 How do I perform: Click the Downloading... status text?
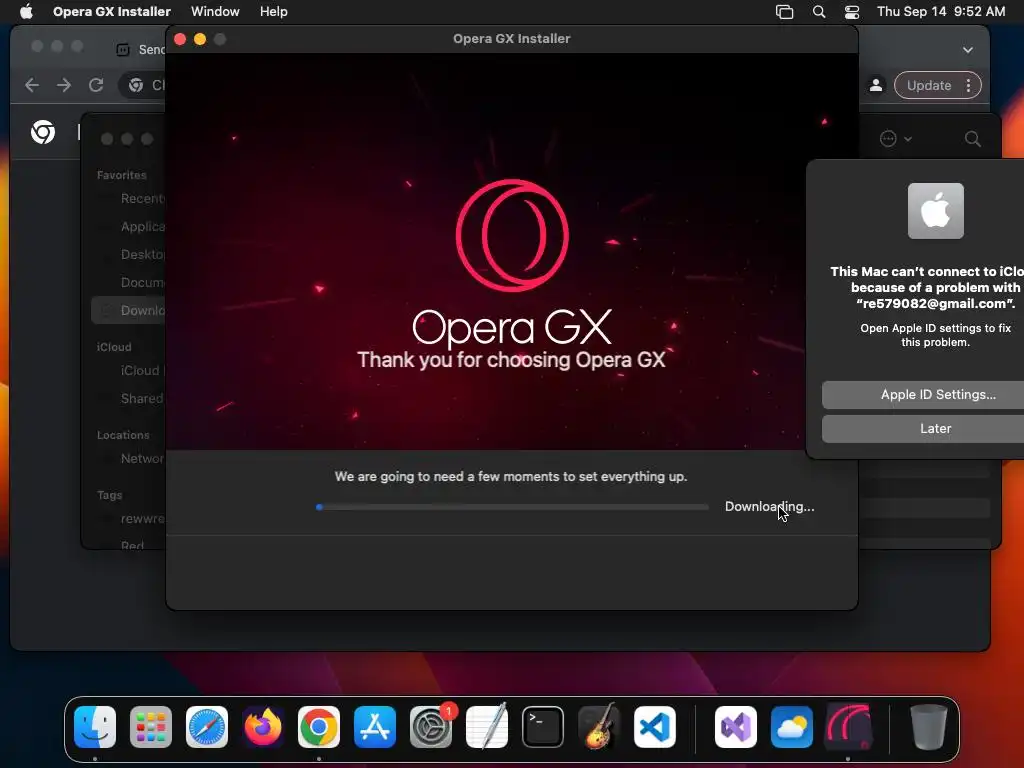tap(769, 507)
